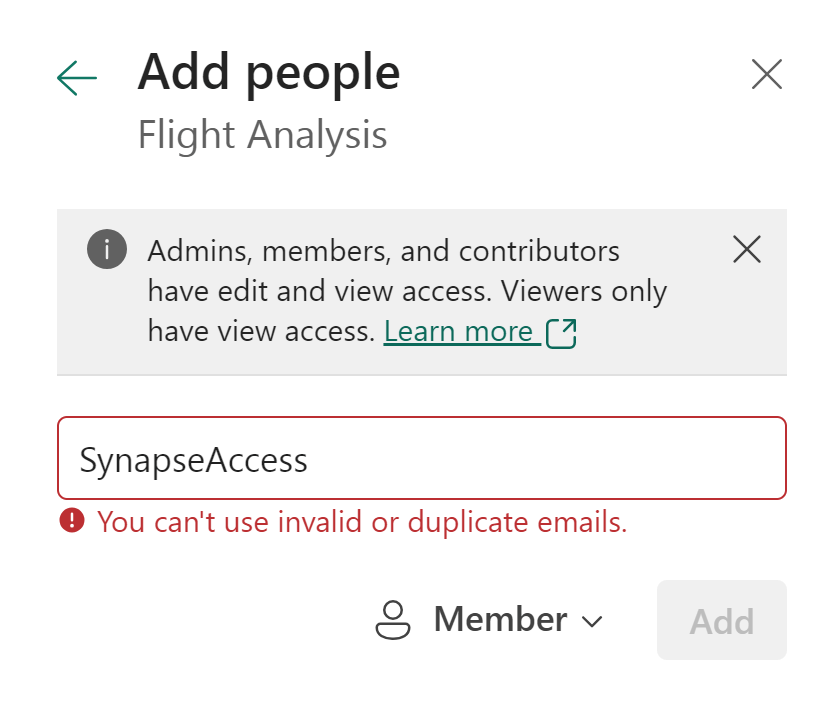Click the Flight Analysis workspace subtitle

262,135
